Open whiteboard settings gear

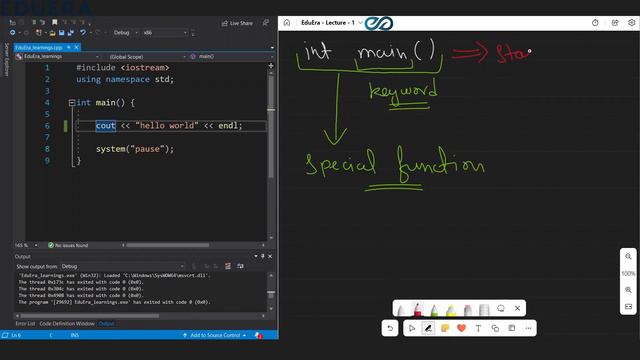click(x=631, y=23)
